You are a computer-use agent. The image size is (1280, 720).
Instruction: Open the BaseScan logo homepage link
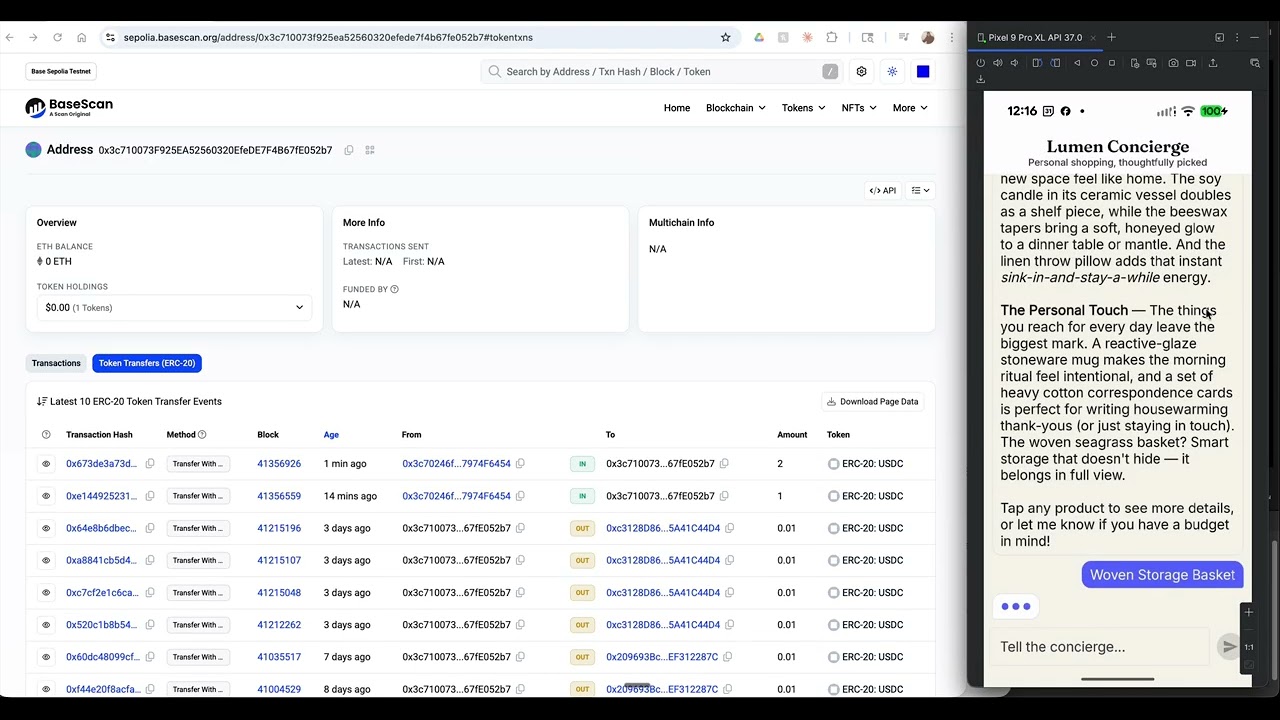[69, 107]
